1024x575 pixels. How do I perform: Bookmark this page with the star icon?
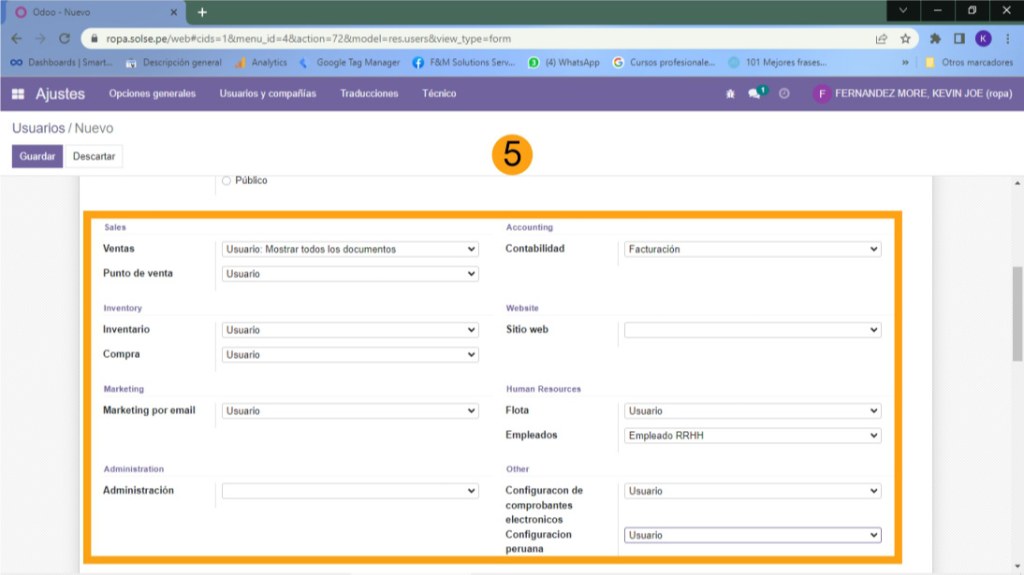905,39
